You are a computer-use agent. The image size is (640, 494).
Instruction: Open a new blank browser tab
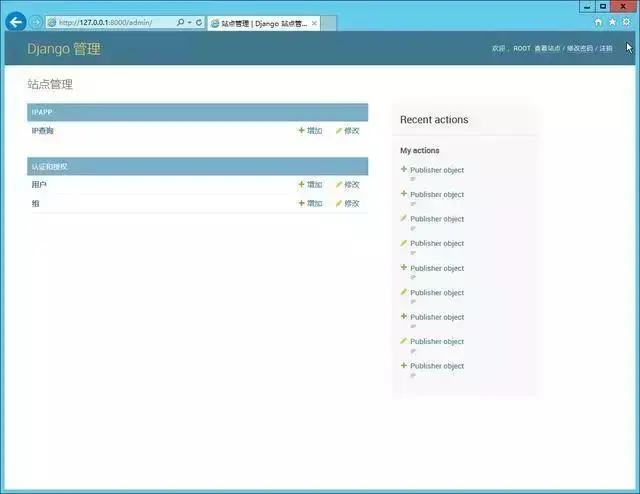pos(329,24)
